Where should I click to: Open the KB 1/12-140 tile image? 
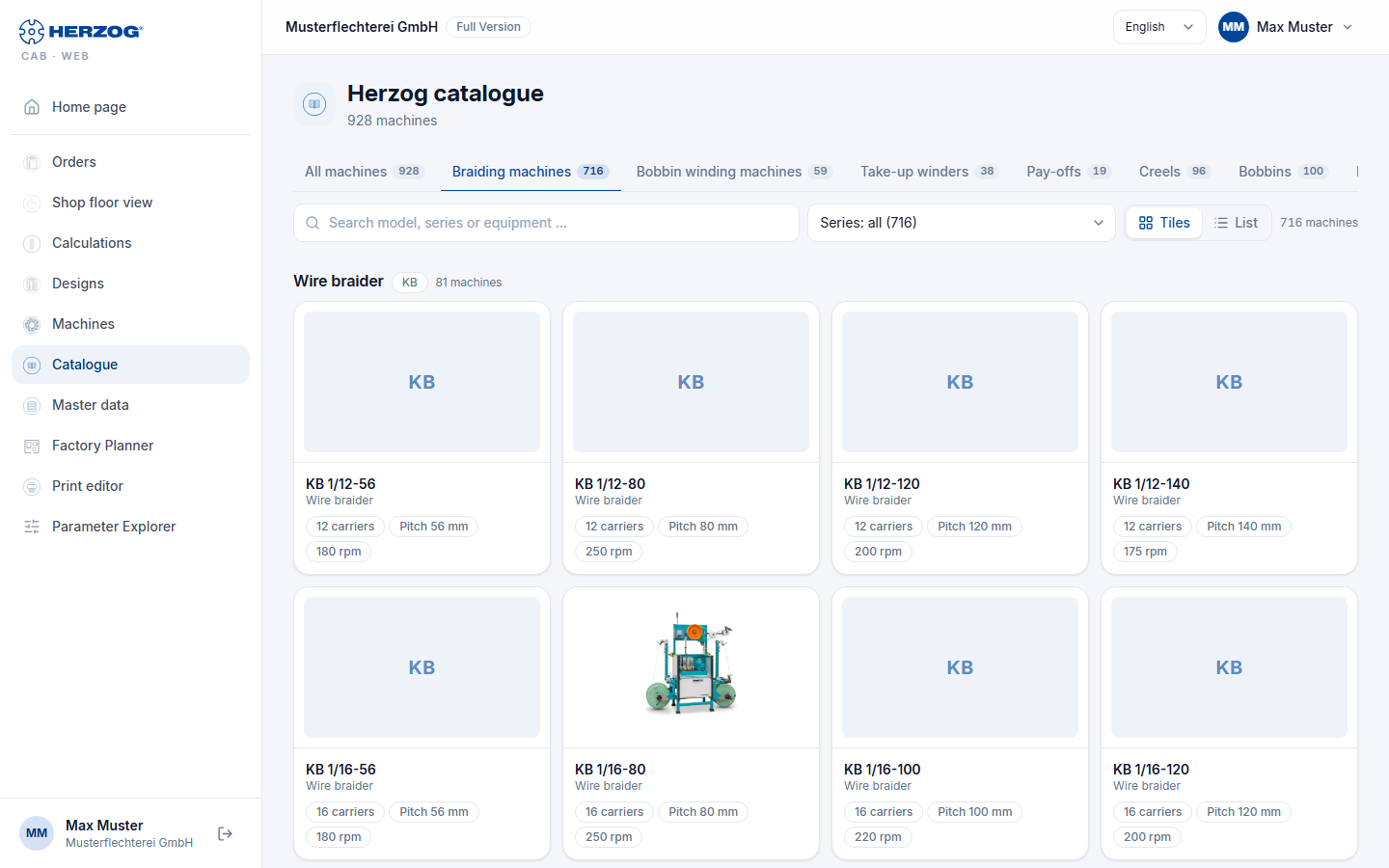click(1229, 382)
